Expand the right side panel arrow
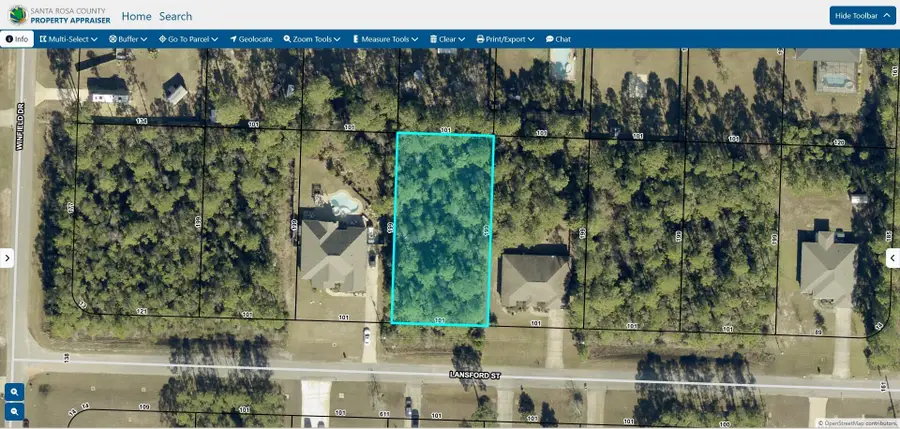 tap(893, 258)
